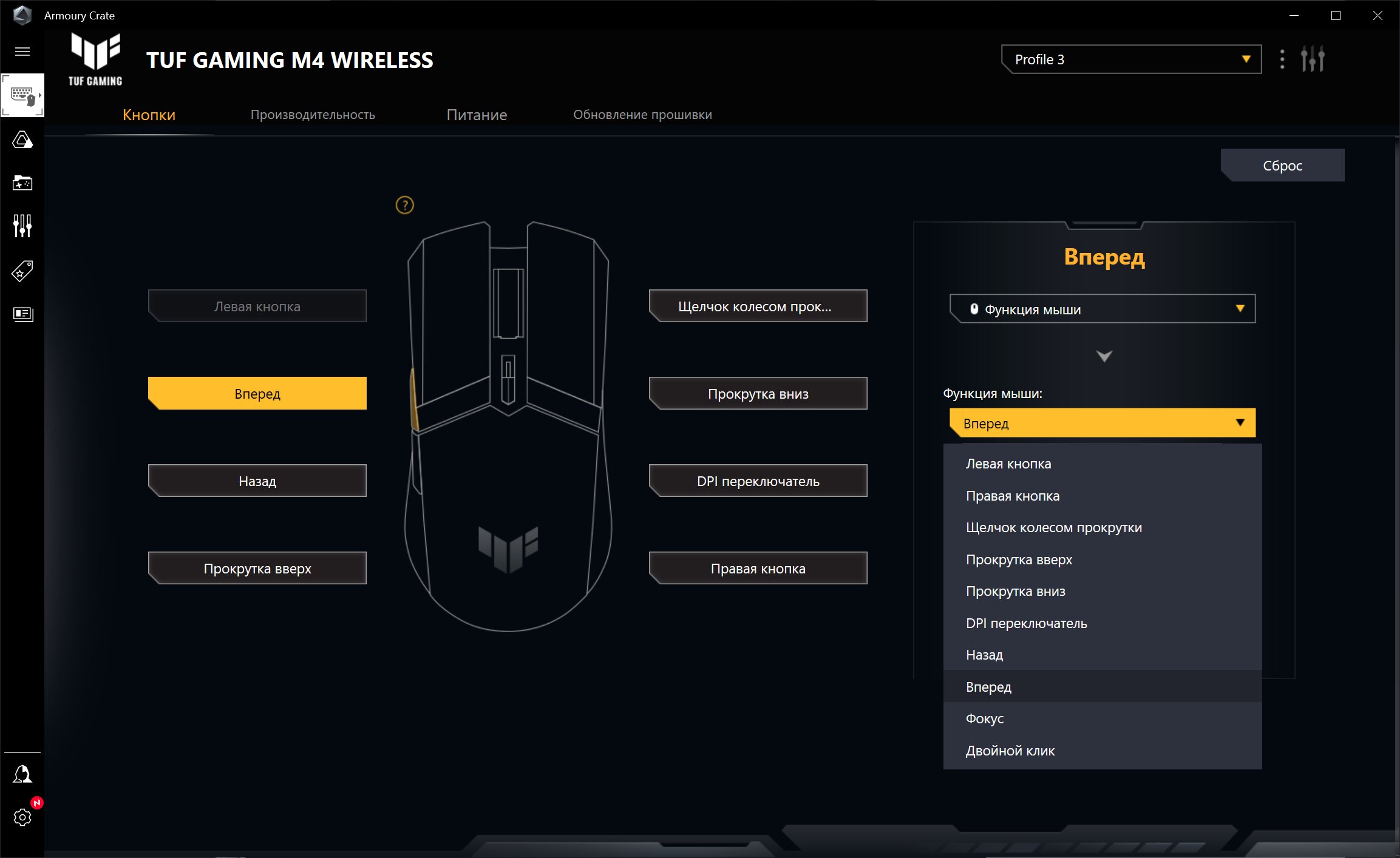Choose Щелчок колесом прокрутки in dropdown list
Viewport: 1400px width, 858px height.
click(x=1103, y=527)
